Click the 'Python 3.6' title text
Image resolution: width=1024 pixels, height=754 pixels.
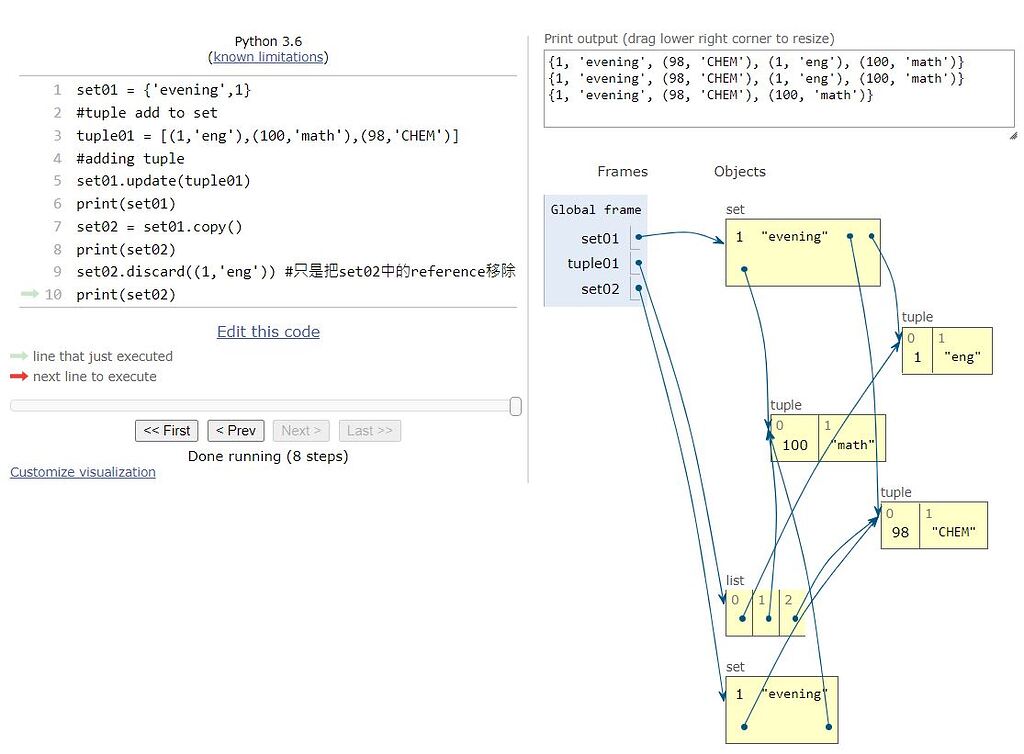268,41
